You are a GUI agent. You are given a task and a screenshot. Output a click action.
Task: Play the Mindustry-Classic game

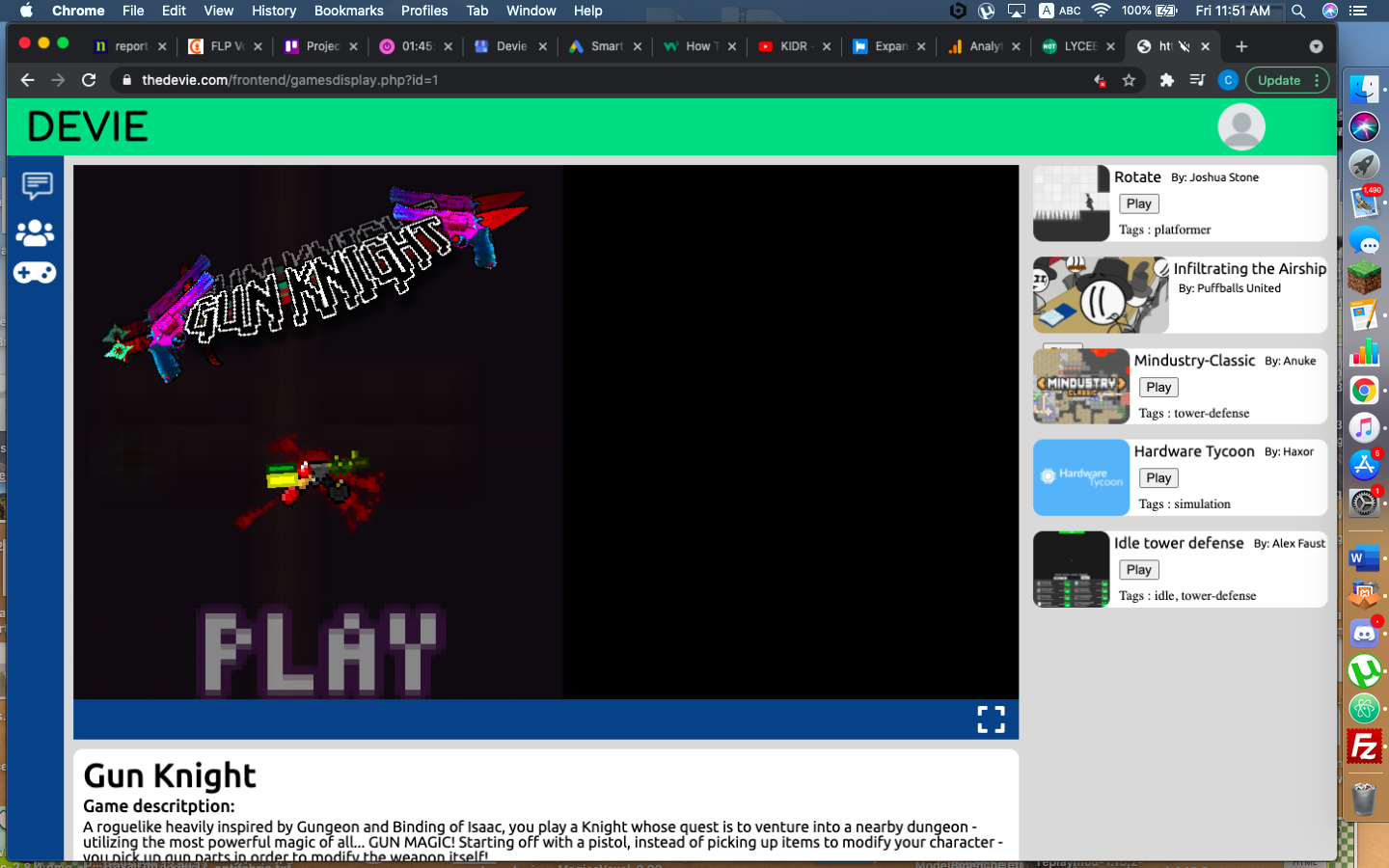click(x=1158, y=387)
